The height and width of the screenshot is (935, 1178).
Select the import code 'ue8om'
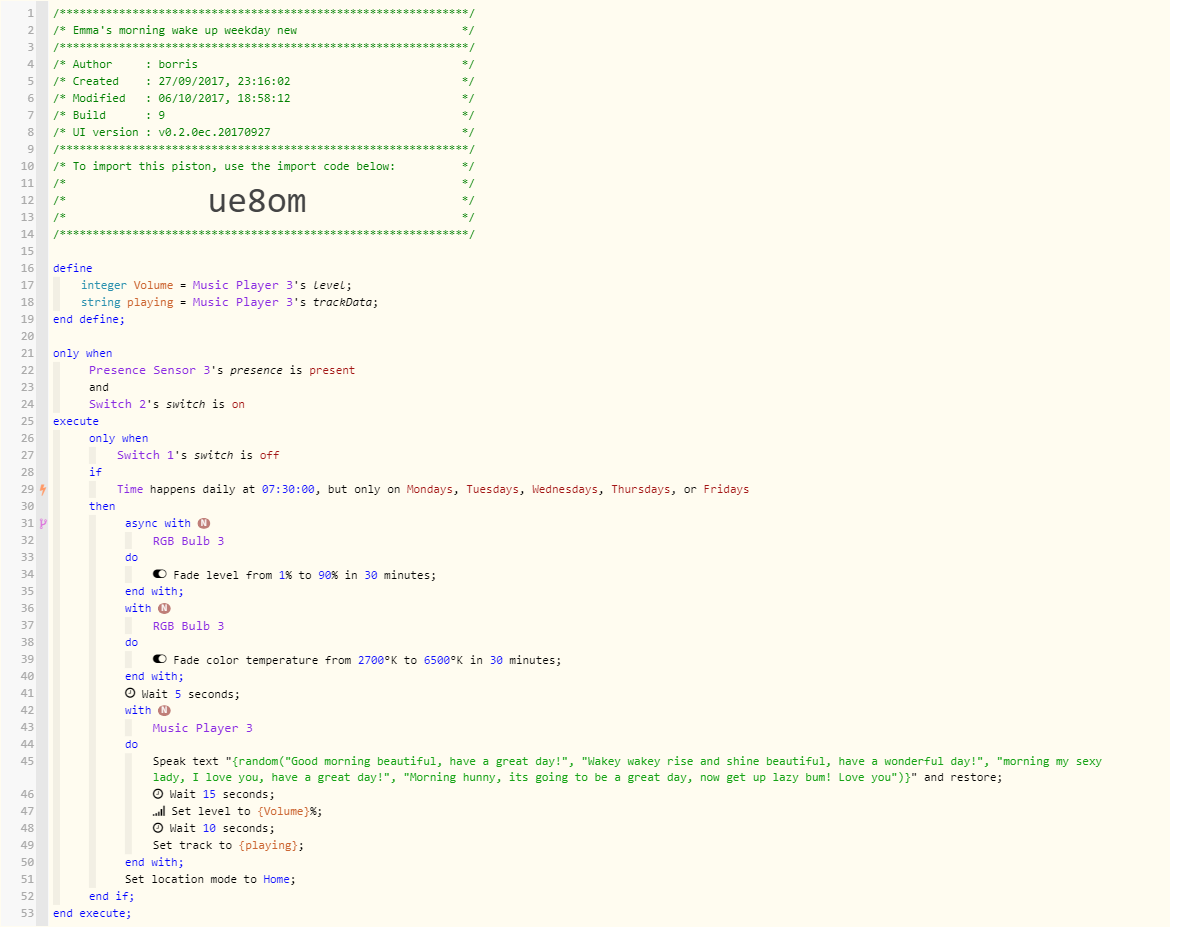click(257, 201)
